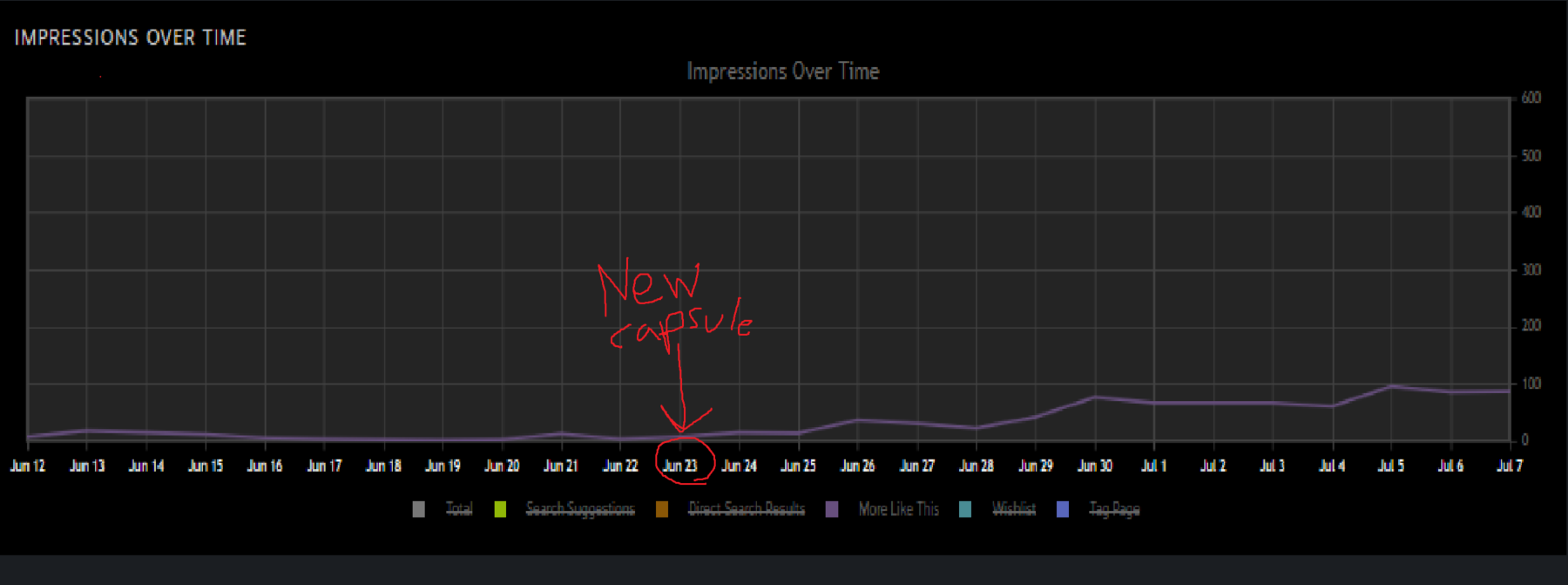The image size is (1568, 585).
Task: Click the purple More Like This swatch
Action: [x=832, y=509]
